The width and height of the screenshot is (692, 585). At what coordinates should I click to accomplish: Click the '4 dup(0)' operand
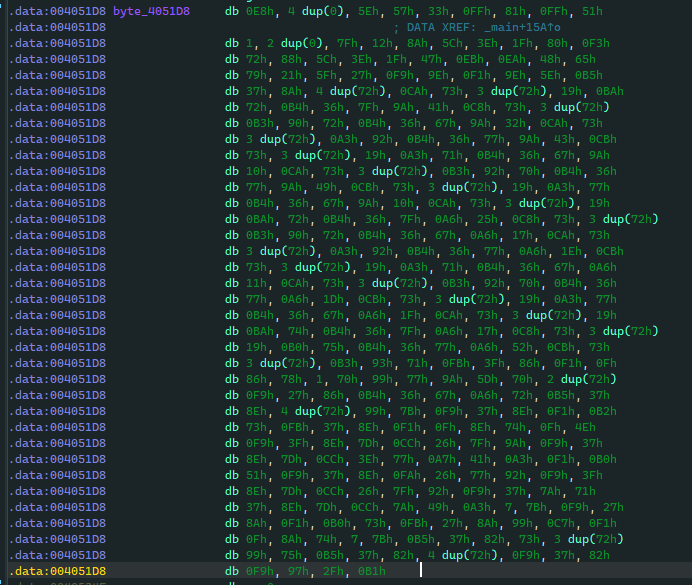click(x=316, y=11)
